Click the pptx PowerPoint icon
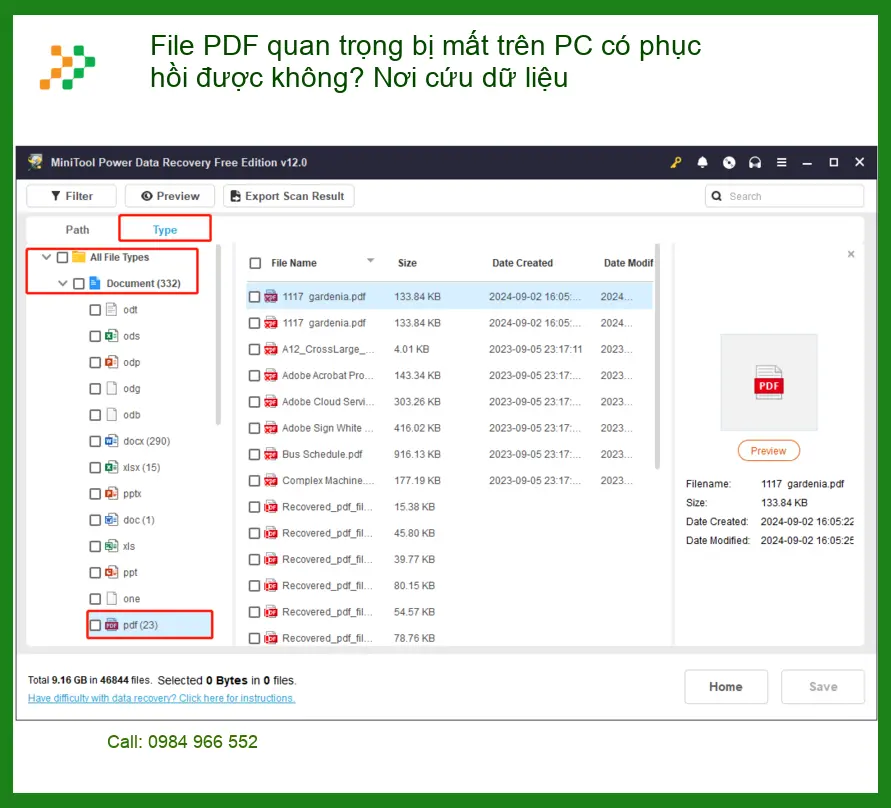 click(x=111, y=493)
